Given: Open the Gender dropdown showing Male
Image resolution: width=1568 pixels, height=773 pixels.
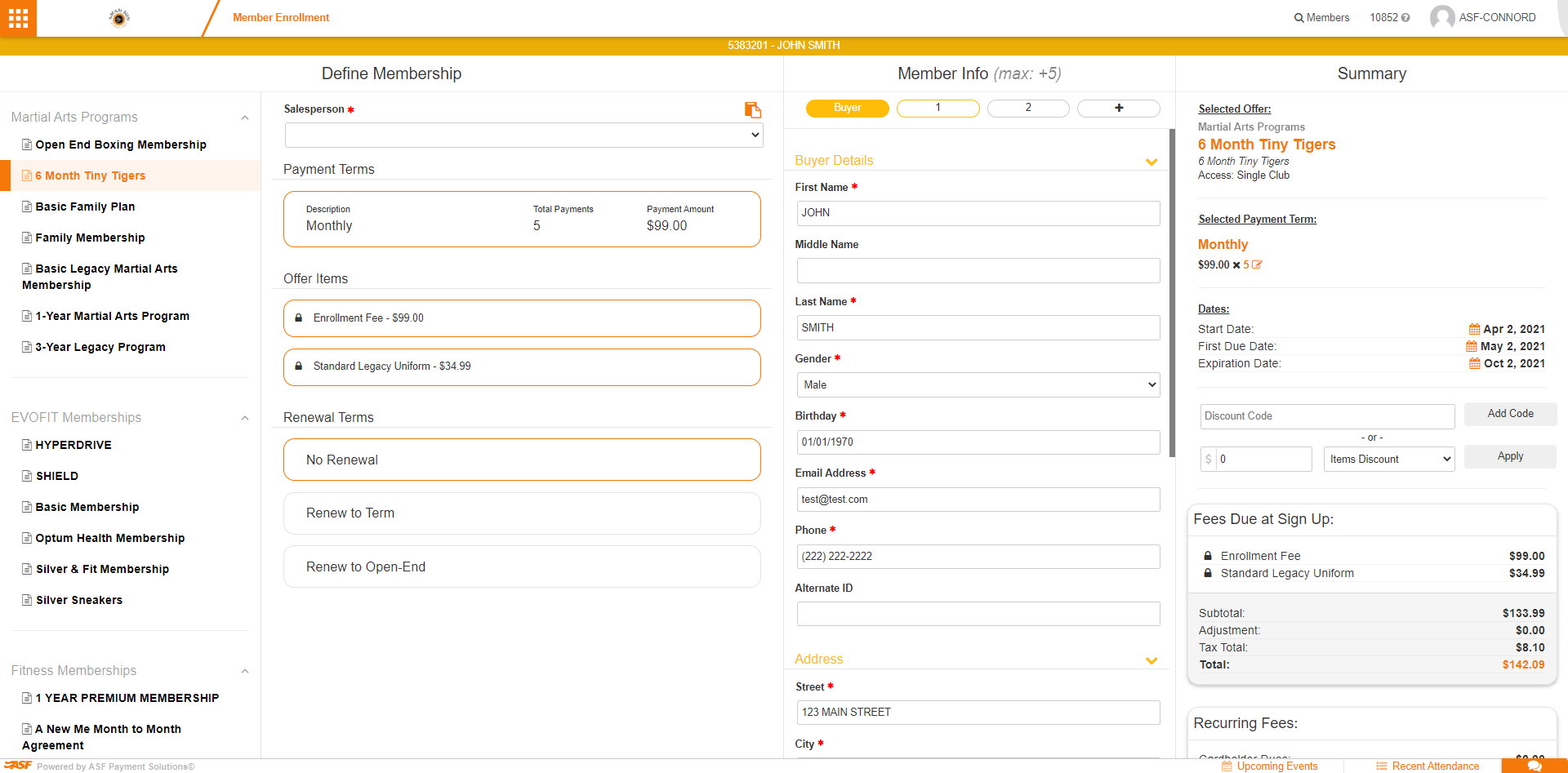Looking at the screenshot, I should click(978, 384).
